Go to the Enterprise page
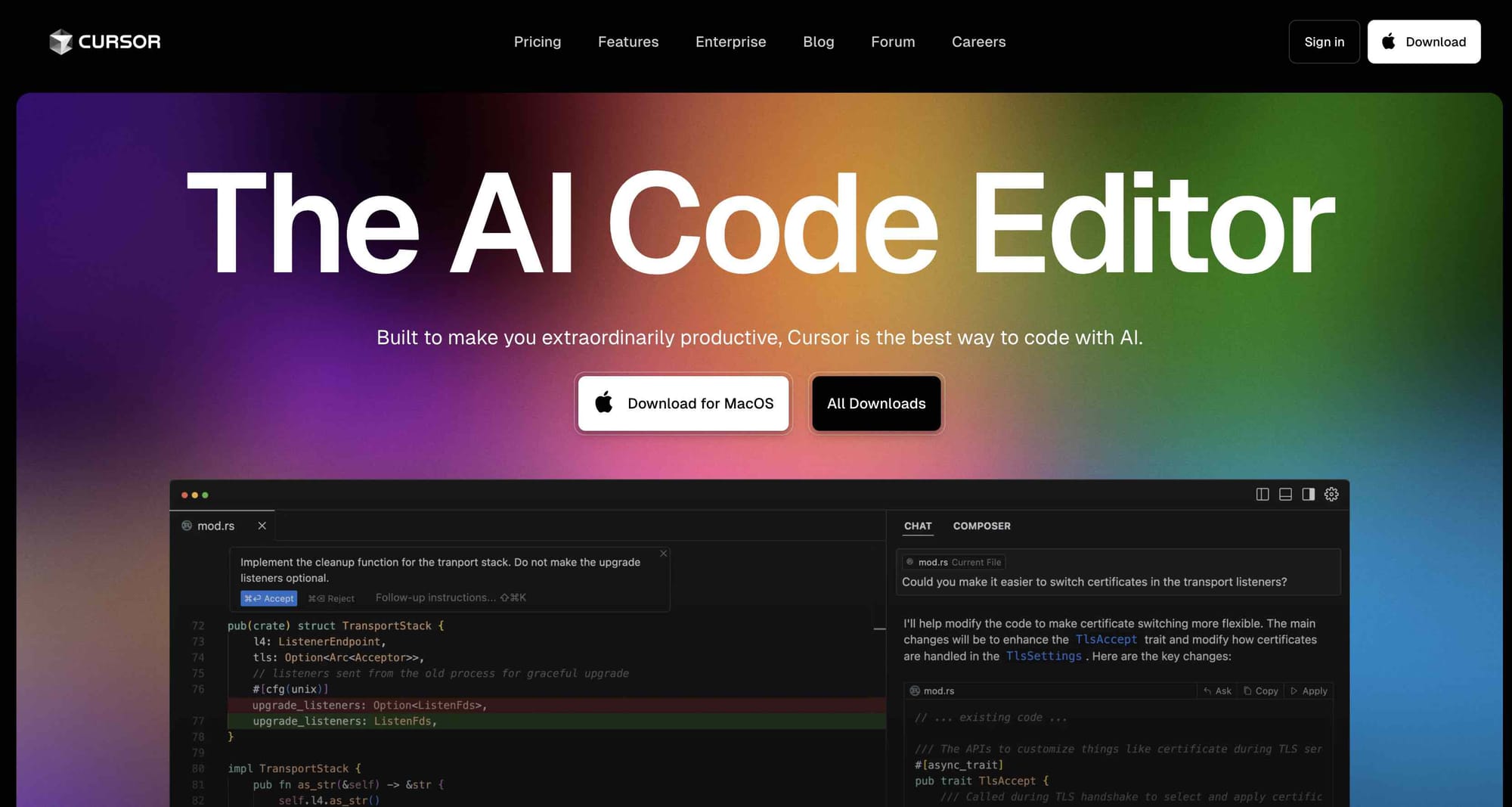This screenshot has height=807, width=1512. (730, 42)
